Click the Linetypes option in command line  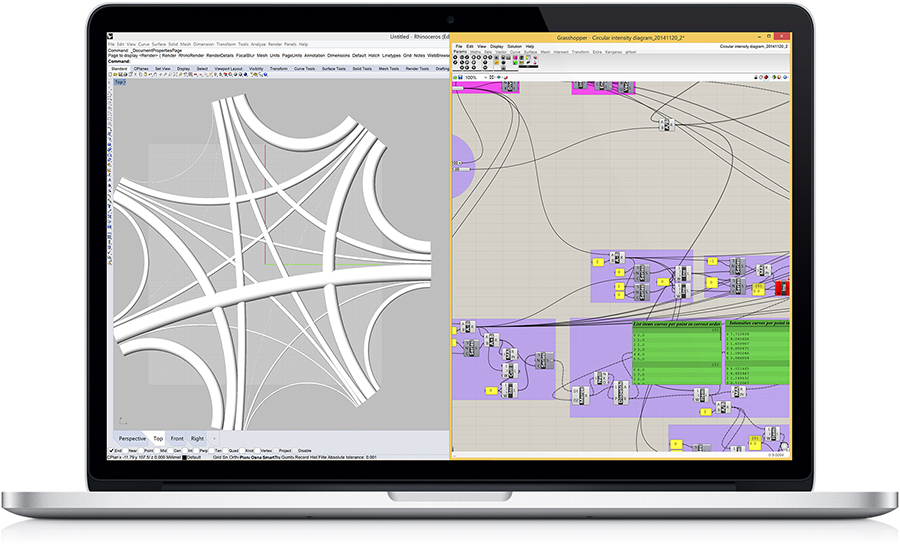(391, 56)
